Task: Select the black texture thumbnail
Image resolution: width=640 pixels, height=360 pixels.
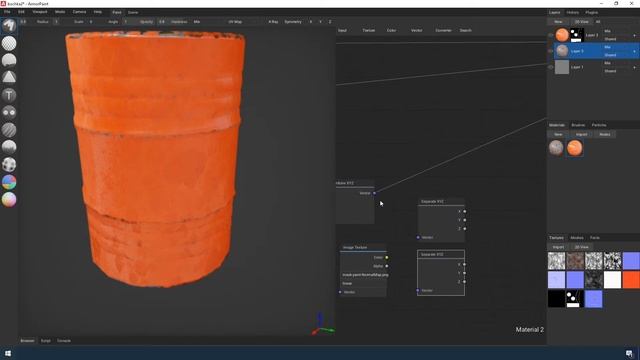Action: tap(556, 299)
